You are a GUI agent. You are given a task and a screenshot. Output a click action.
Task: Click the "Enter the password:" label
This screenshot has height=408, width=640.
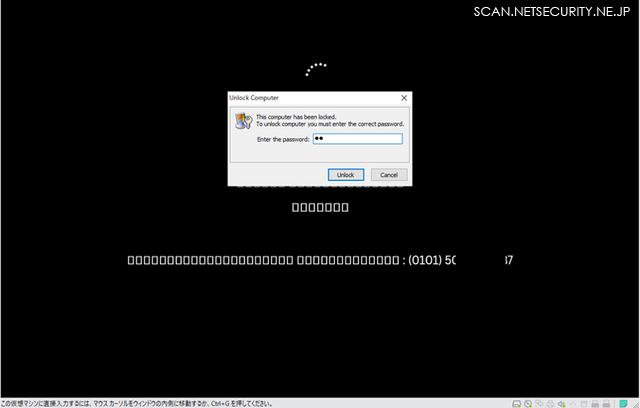point(283,139)
